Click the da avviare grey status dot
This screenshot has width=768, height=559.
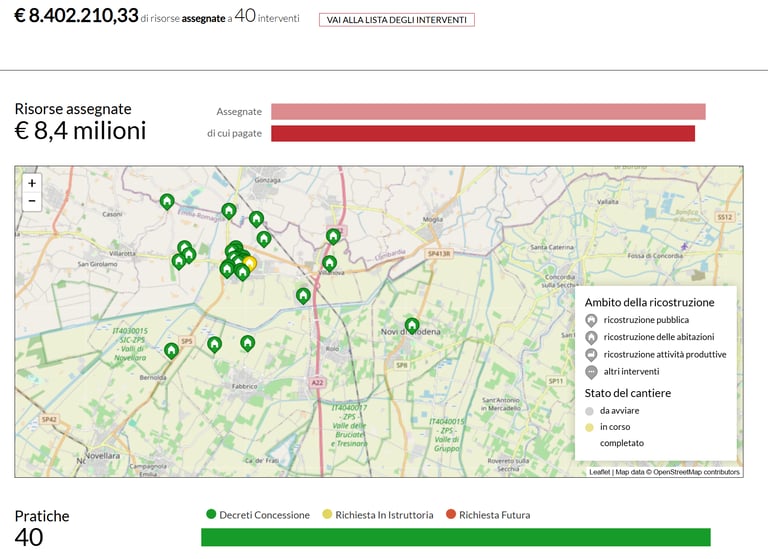click(589, 411)
